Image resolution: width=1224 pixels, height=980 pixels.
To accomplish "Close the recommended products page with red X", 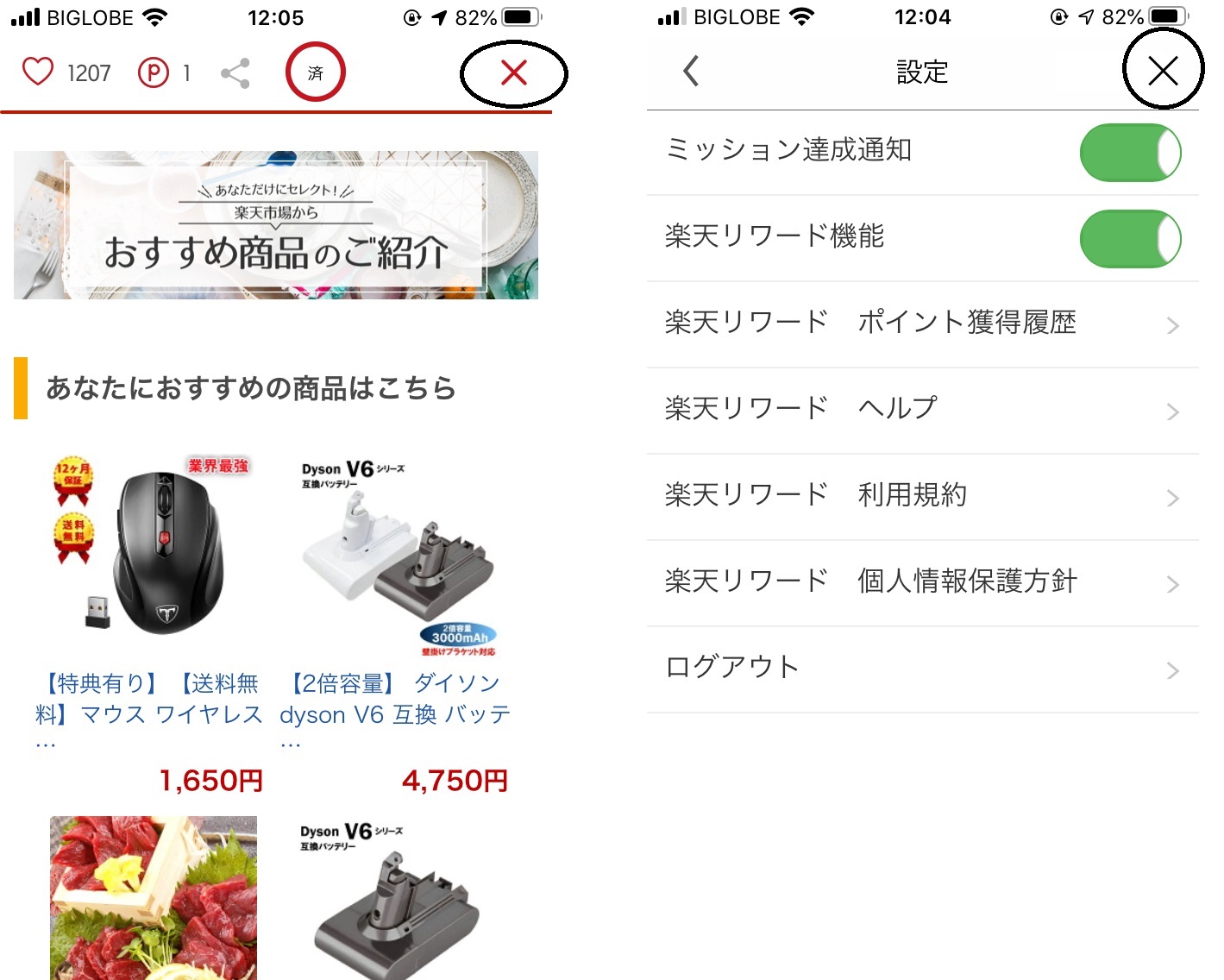I will (x=514, y=73).
